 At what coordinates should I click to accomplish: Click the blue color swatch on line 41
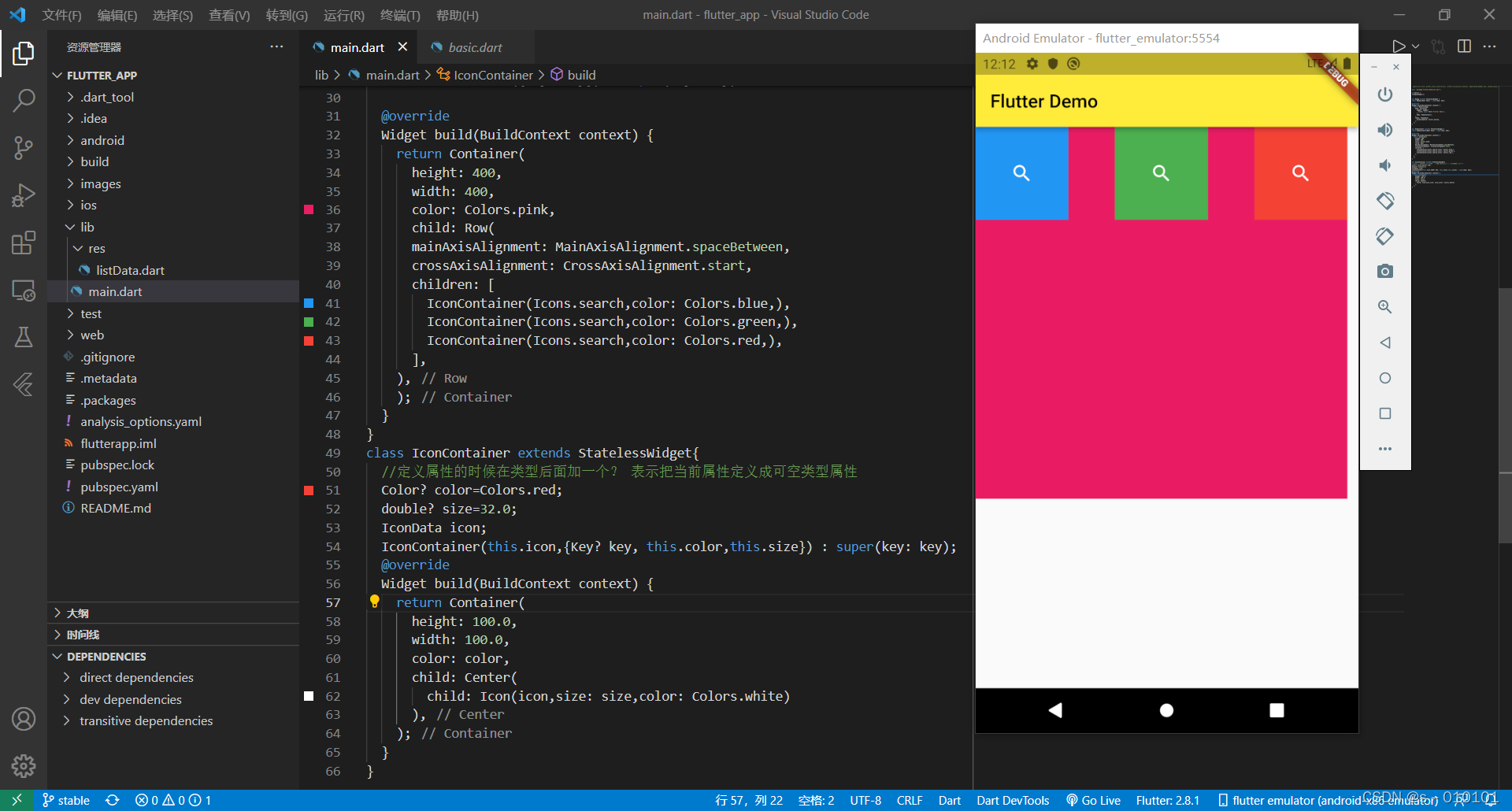(309, 303)
